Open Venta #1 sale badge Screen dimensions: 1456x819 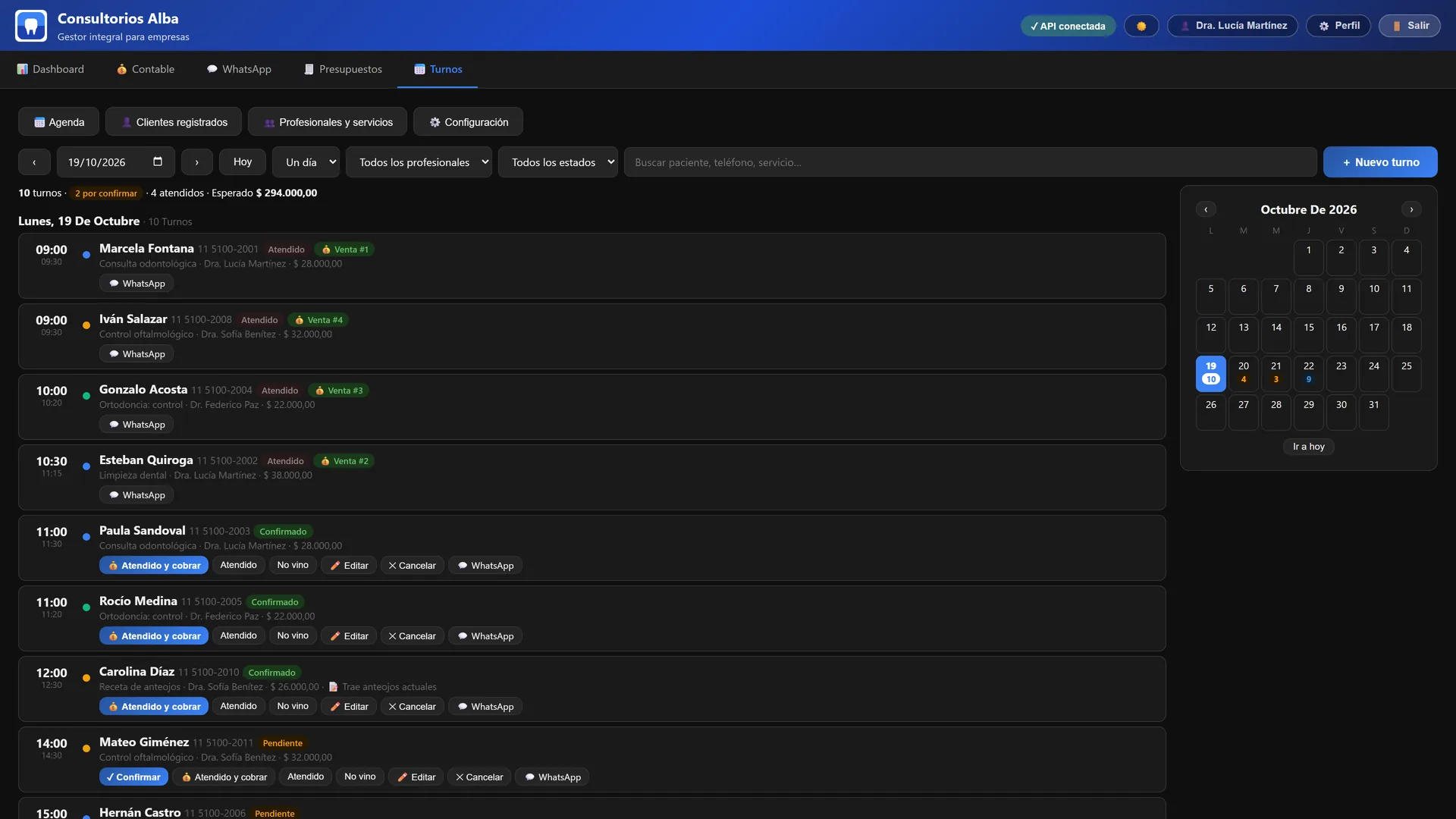pyautogui.click(x=344, y=249)
